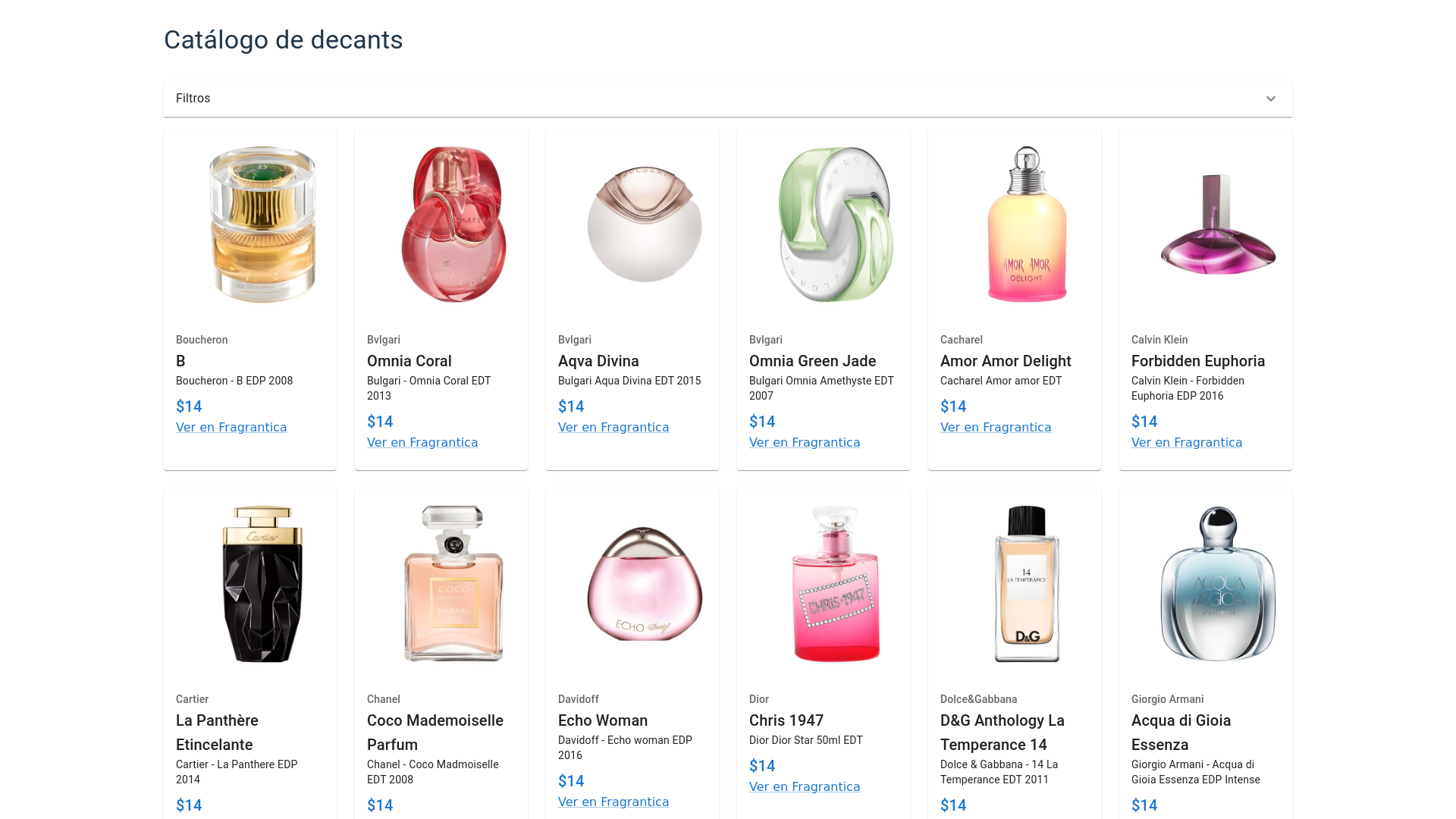Open the Amor Amor Delight bottle image
Viewport: 1456px width, 819px height.
tap(1027, 224)
